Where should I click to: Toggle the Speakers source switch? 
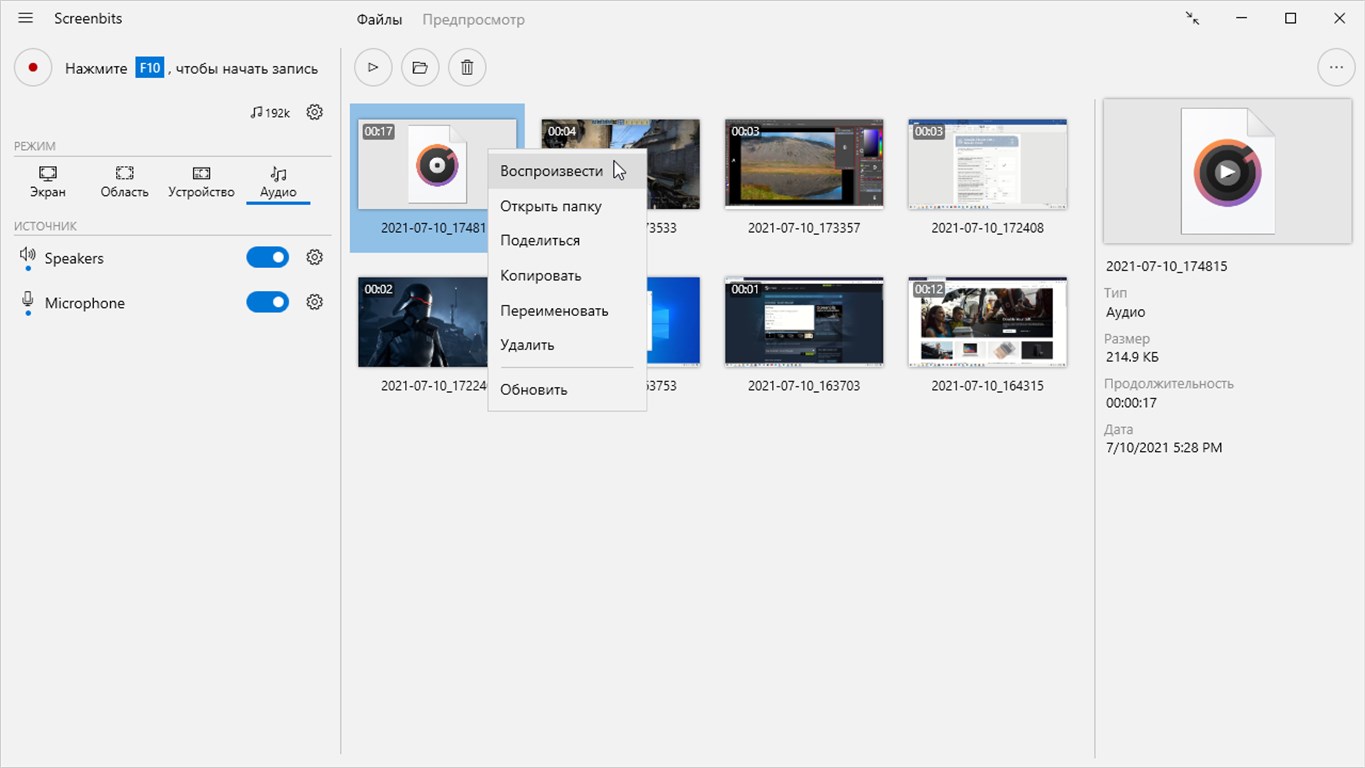click(267, 258)
